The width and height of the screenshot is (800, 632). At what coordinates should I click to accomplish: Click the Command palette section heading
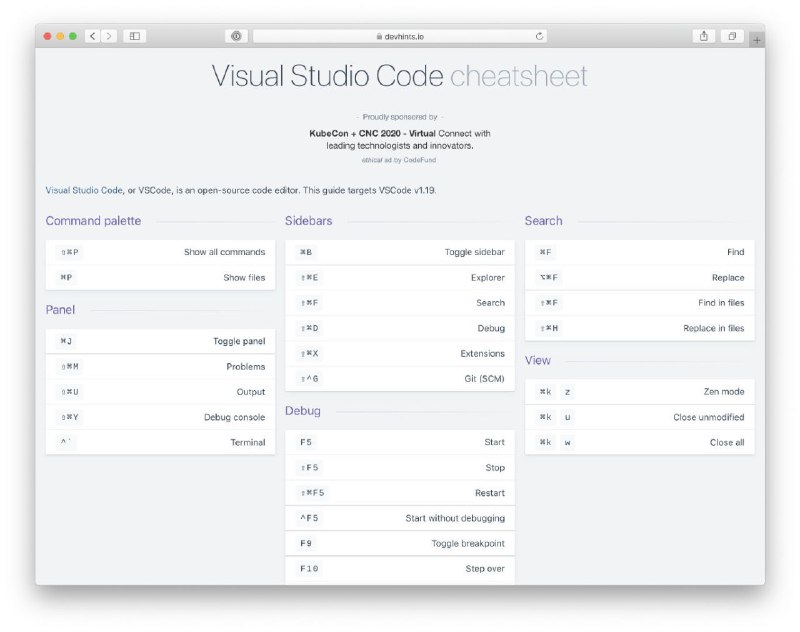[93, 221]
